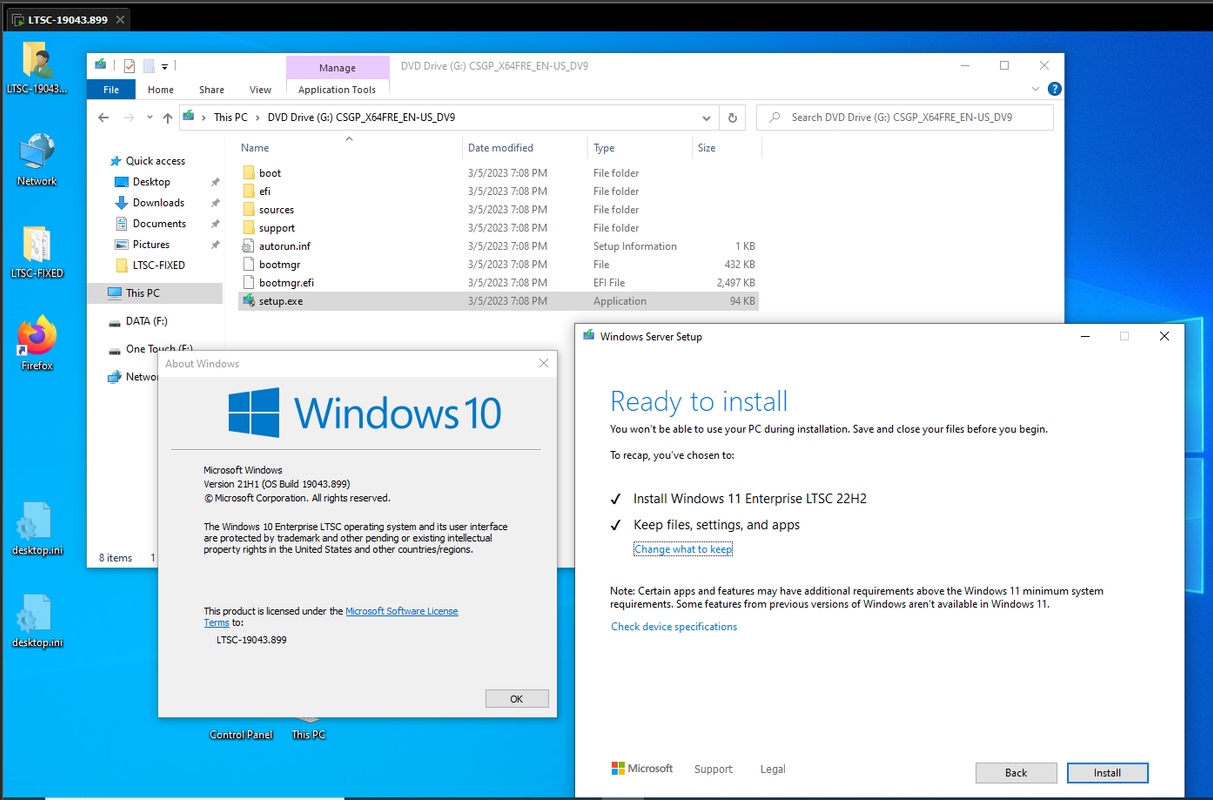Open the Application Tools tab

pyautogui.click(x=337, y=89)
